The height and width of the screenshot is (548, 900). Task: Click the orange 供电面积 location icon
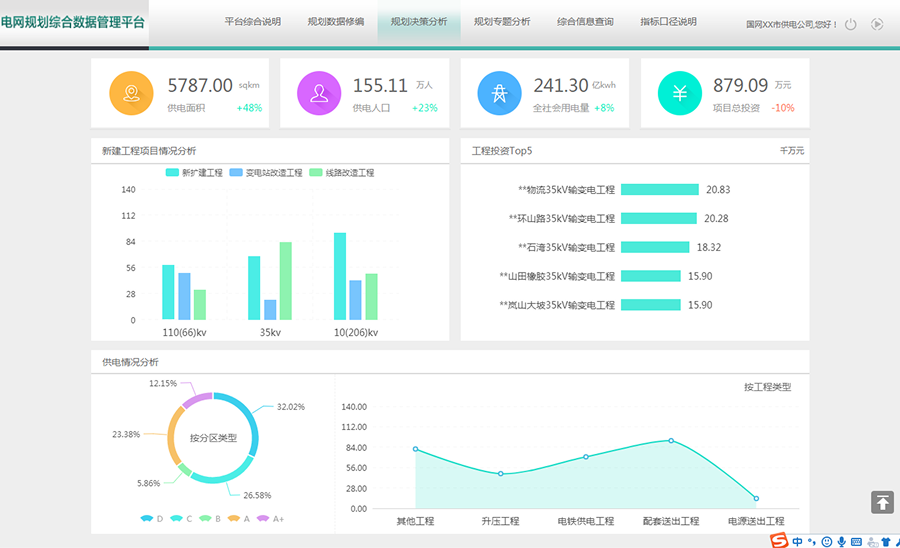point(130,94)
